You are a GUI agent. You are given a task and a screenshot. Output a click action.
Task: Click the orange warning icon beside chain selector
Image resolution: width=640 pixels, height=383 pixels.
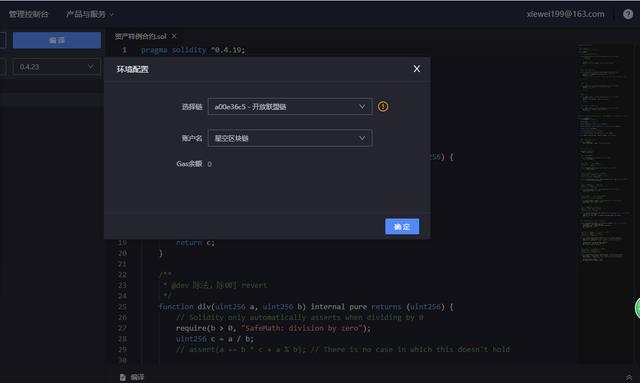pyautogui.click(x=383, y=107)
